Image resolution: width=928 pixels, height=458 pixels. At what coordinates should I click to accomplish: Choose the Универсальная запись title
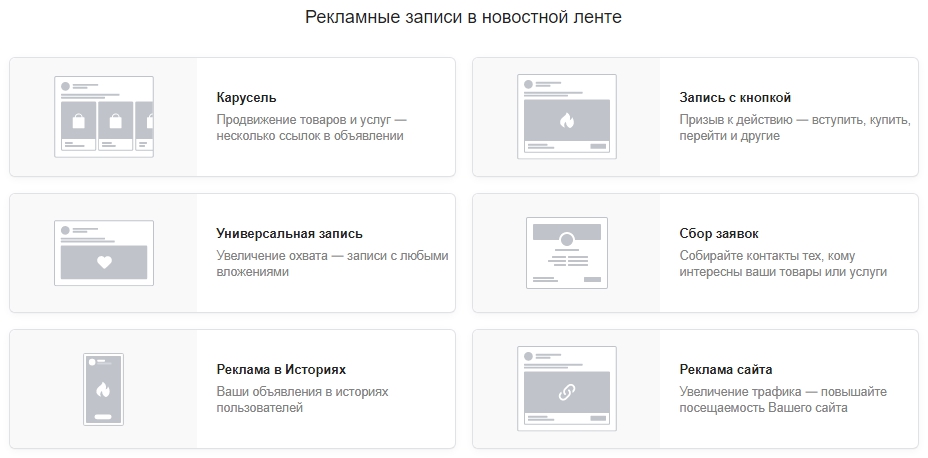tap(289, 234)
